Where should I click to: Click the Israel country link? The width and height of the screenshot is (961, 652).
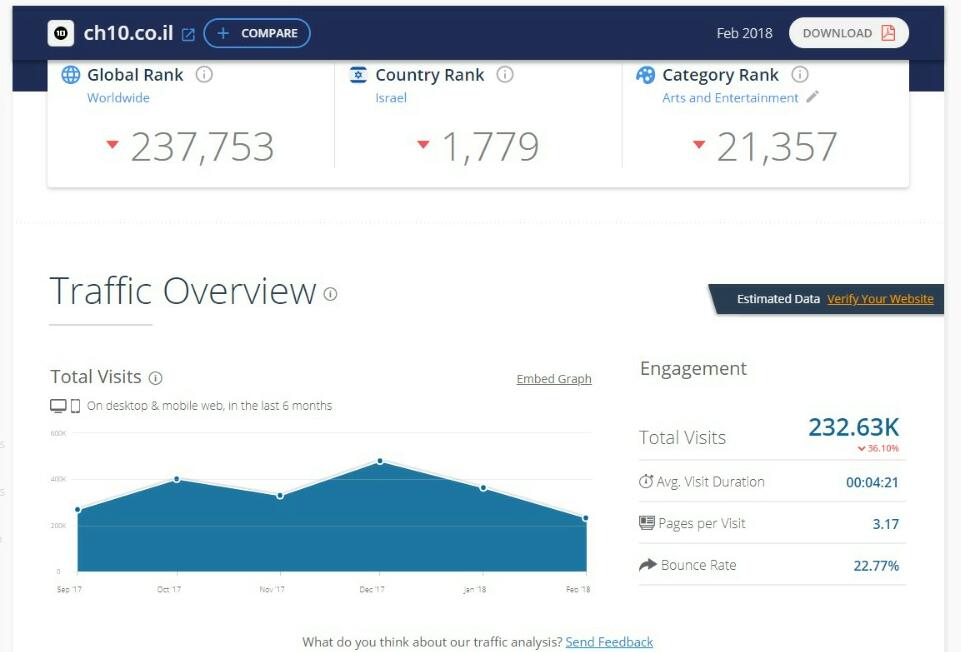[391, 98]
